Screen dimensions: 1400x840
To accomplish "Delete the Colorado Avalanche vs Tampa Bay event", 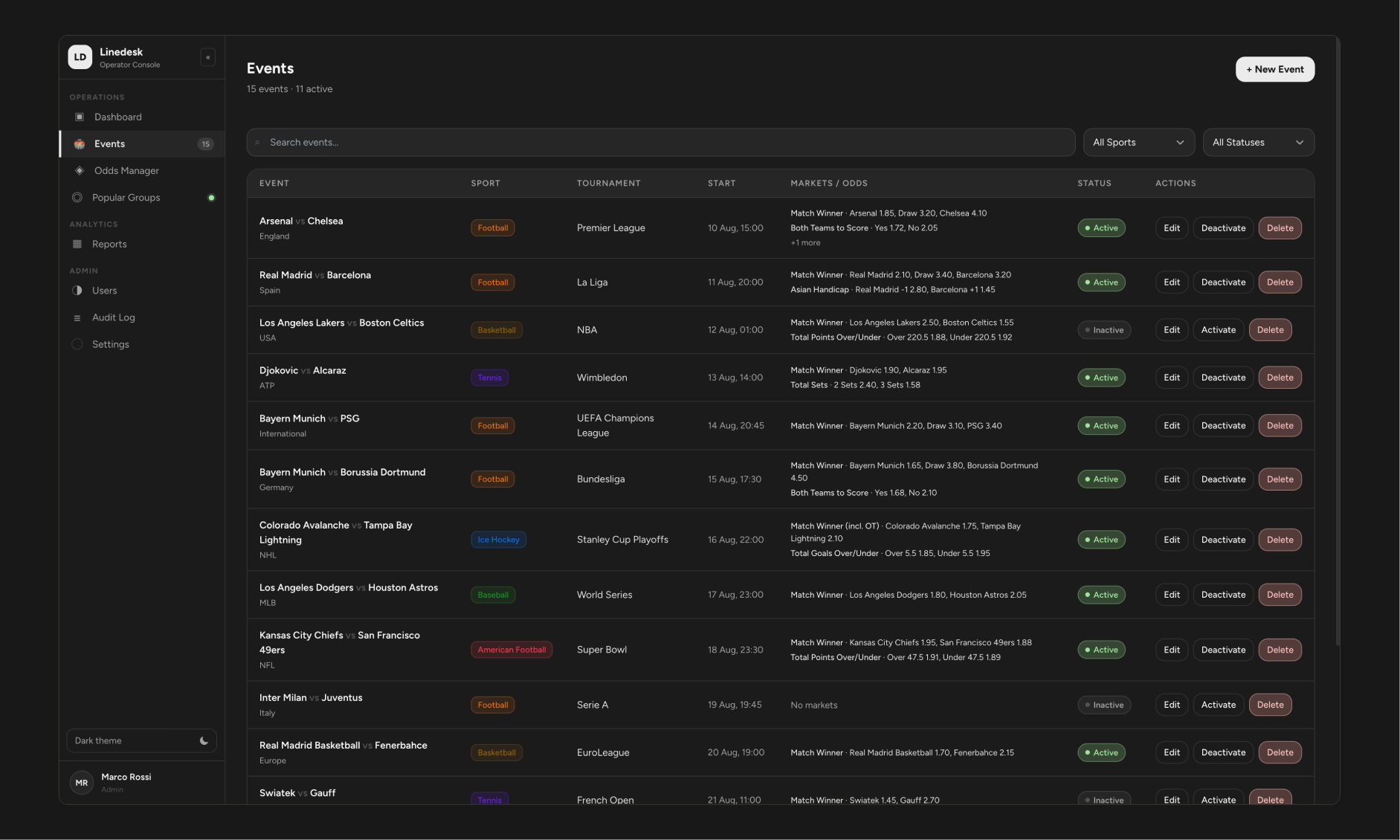I will pyautogui.click(x=1280, y=540).
